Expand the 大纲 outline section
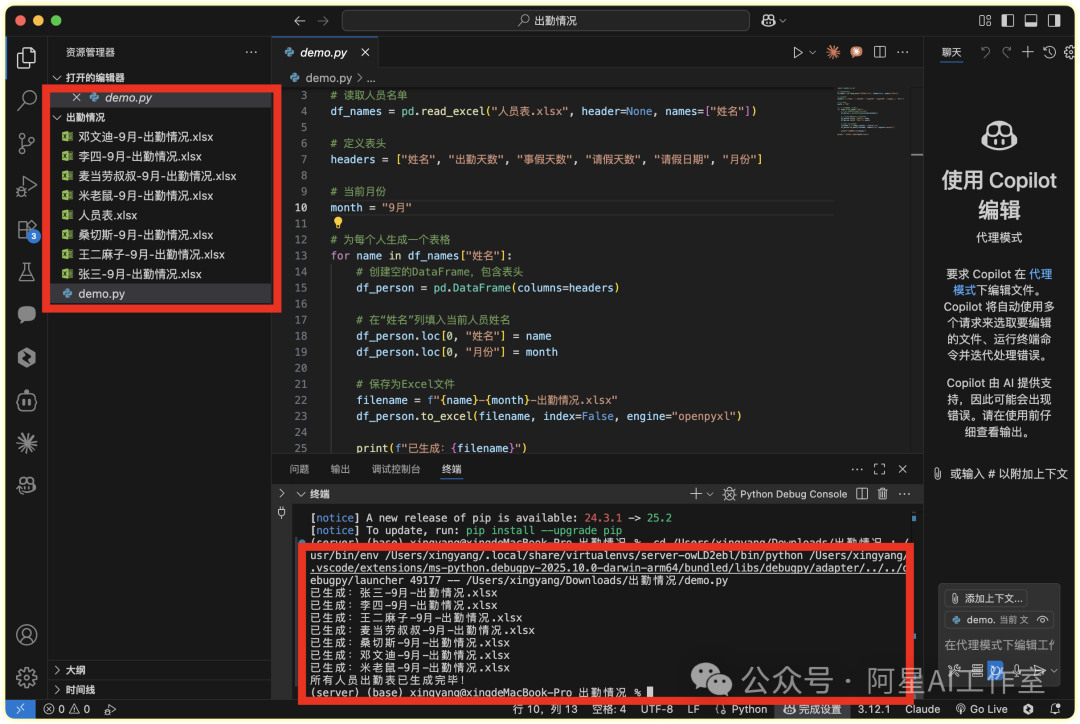1080x724 pixels. (x=75, y=670)
